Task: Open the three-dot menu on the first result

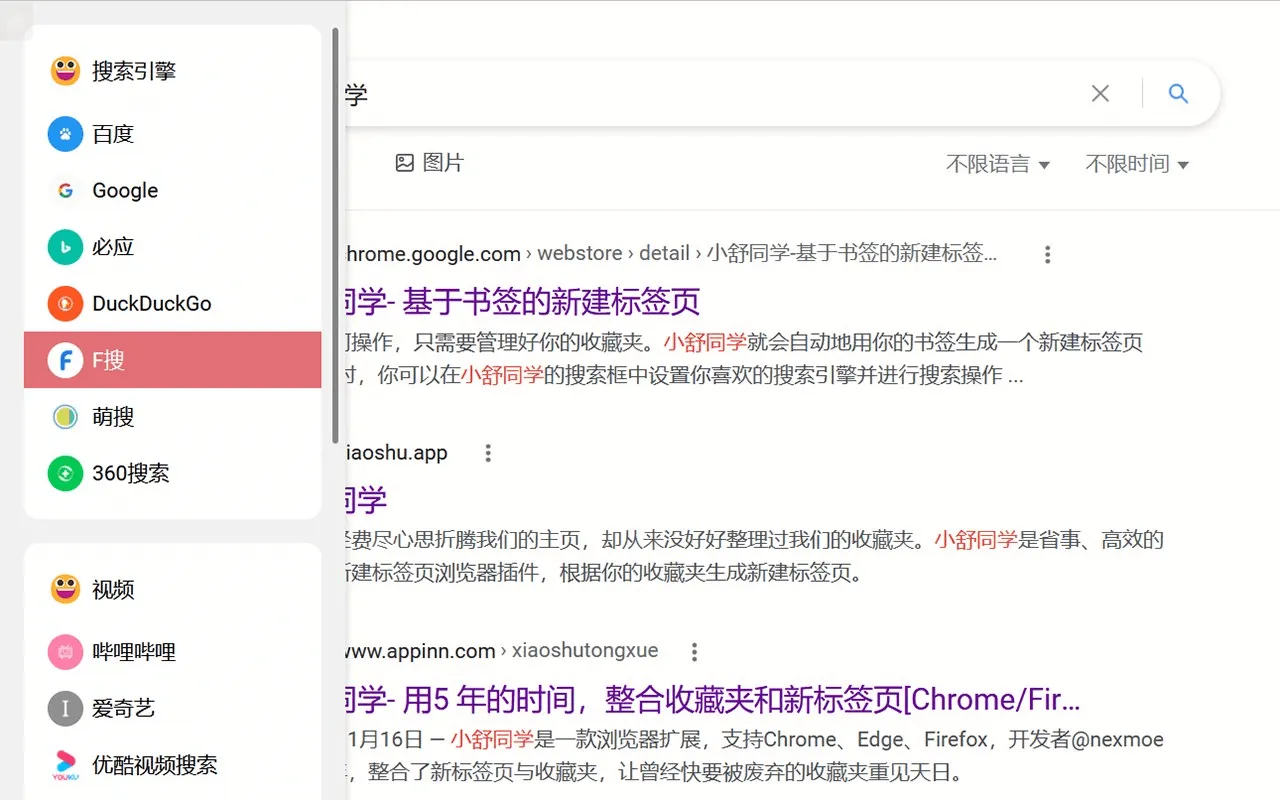Action: click(1047, 254)
